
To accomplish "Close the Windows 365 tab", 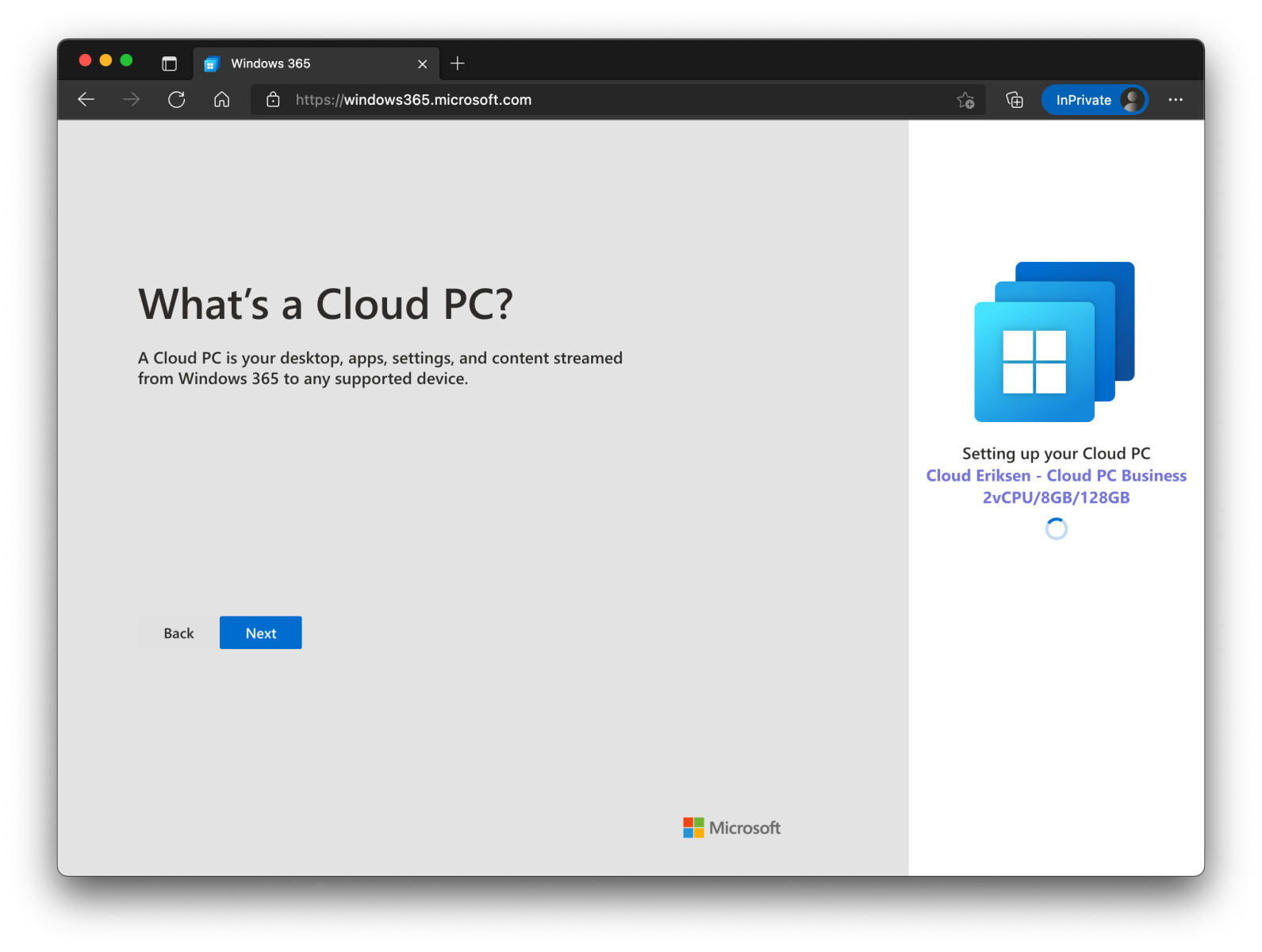I will point(423,64).
